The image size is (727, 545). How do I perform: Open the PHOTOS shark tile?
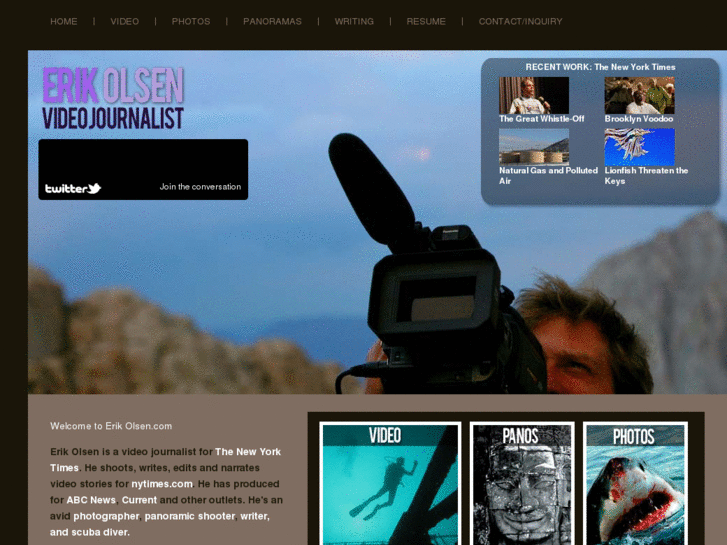(x=635, y=484)
